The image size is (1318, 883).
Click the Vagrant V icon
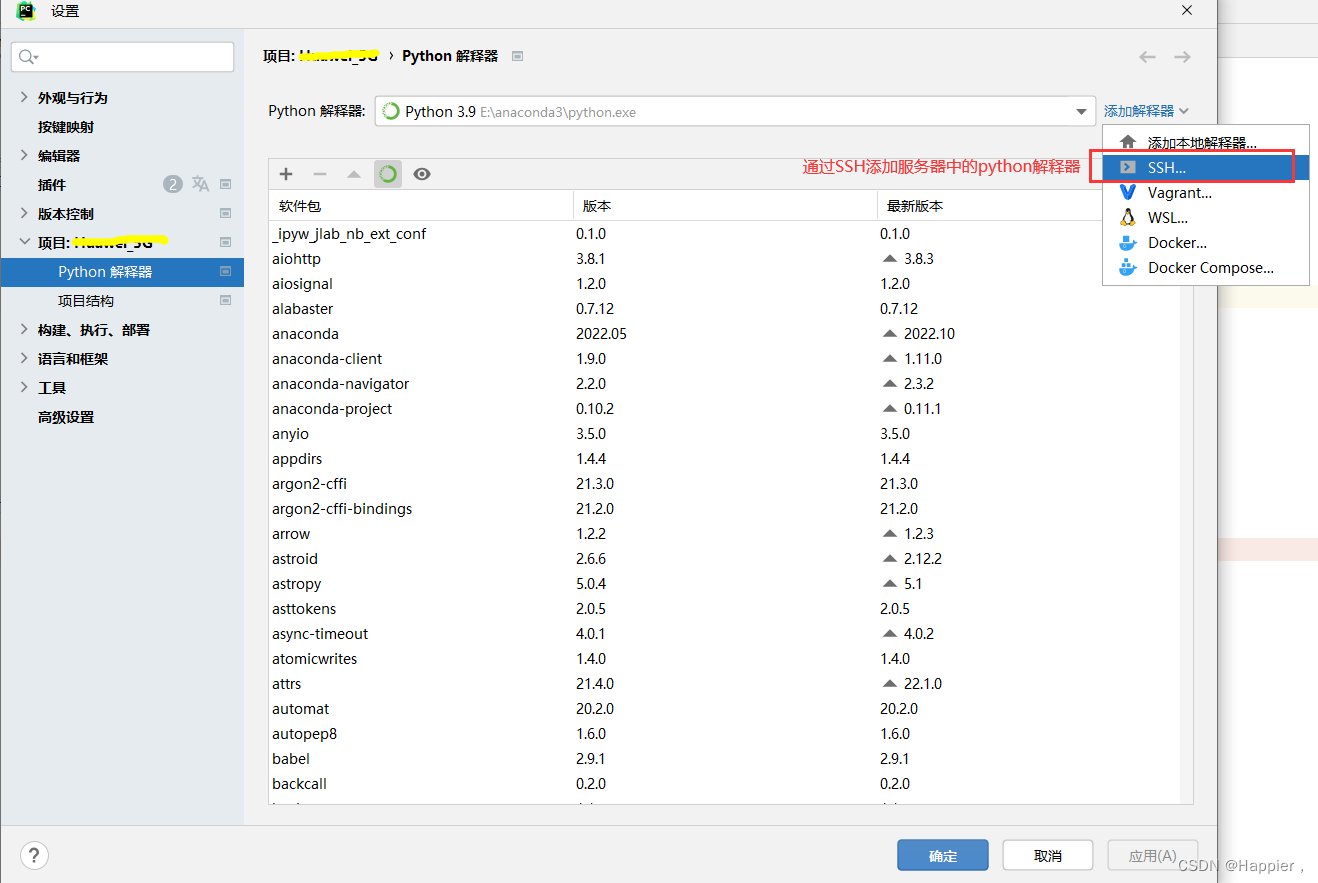1128,192
